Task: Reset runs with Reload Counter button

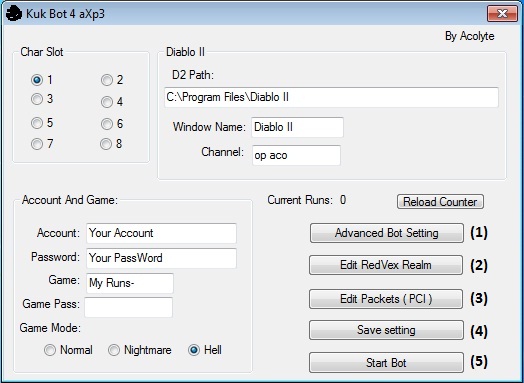Action: [440, 202]
